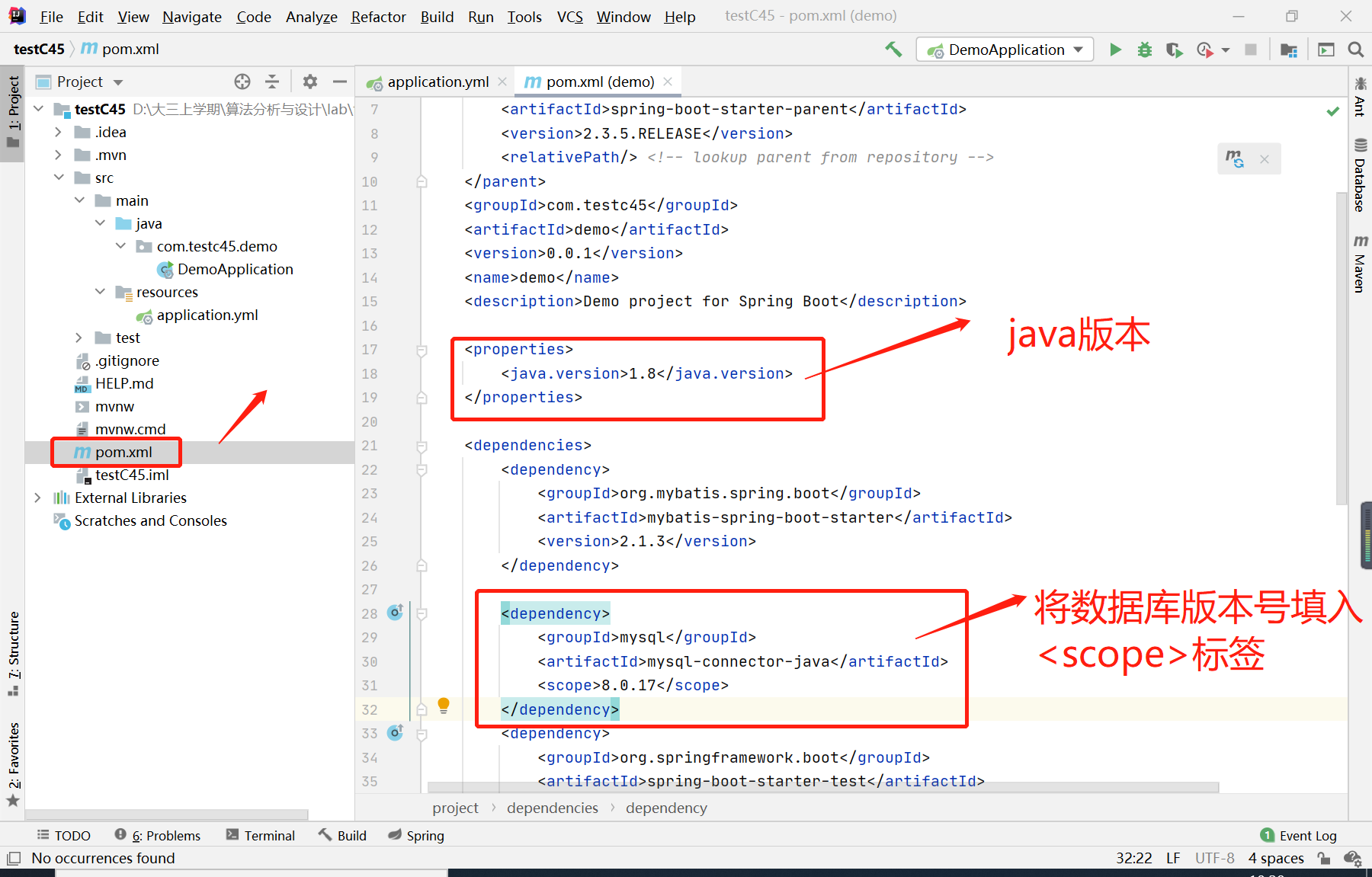
Task: Open the Refactor menu
Action: point(378,16)
